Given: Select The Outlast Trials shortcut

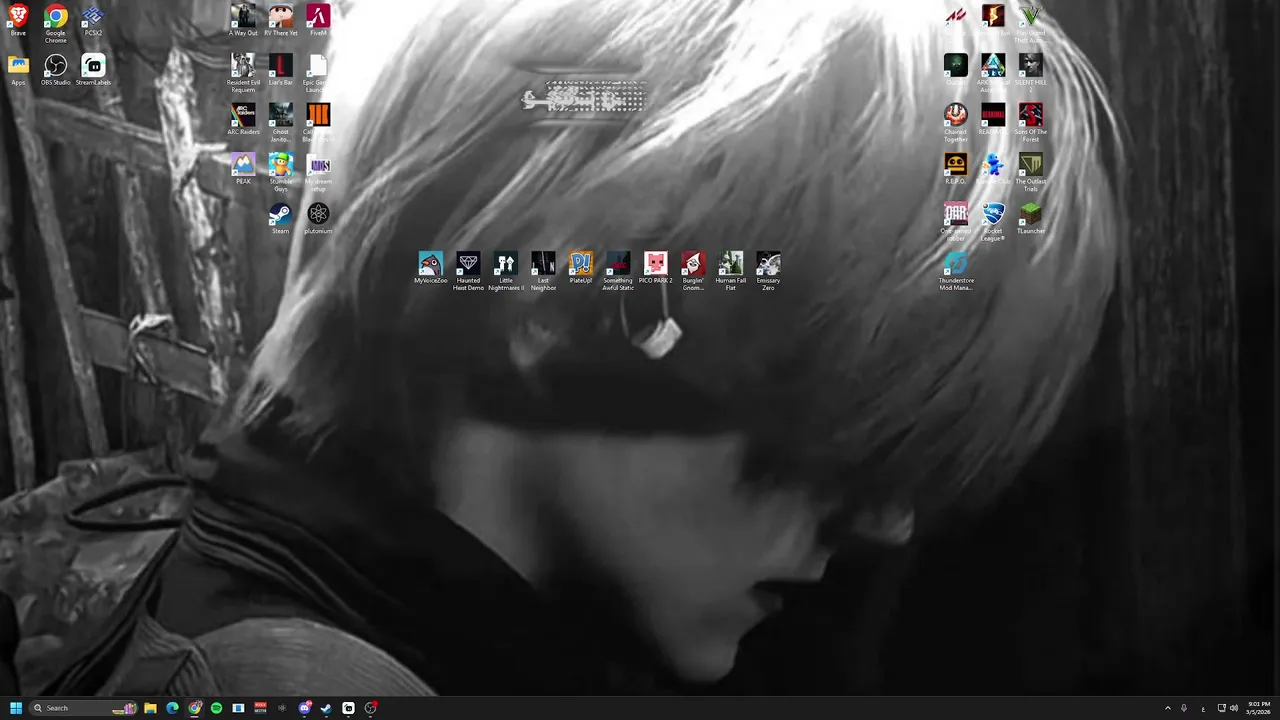Looking at the screenshot, I should (x=1031, y=173).
